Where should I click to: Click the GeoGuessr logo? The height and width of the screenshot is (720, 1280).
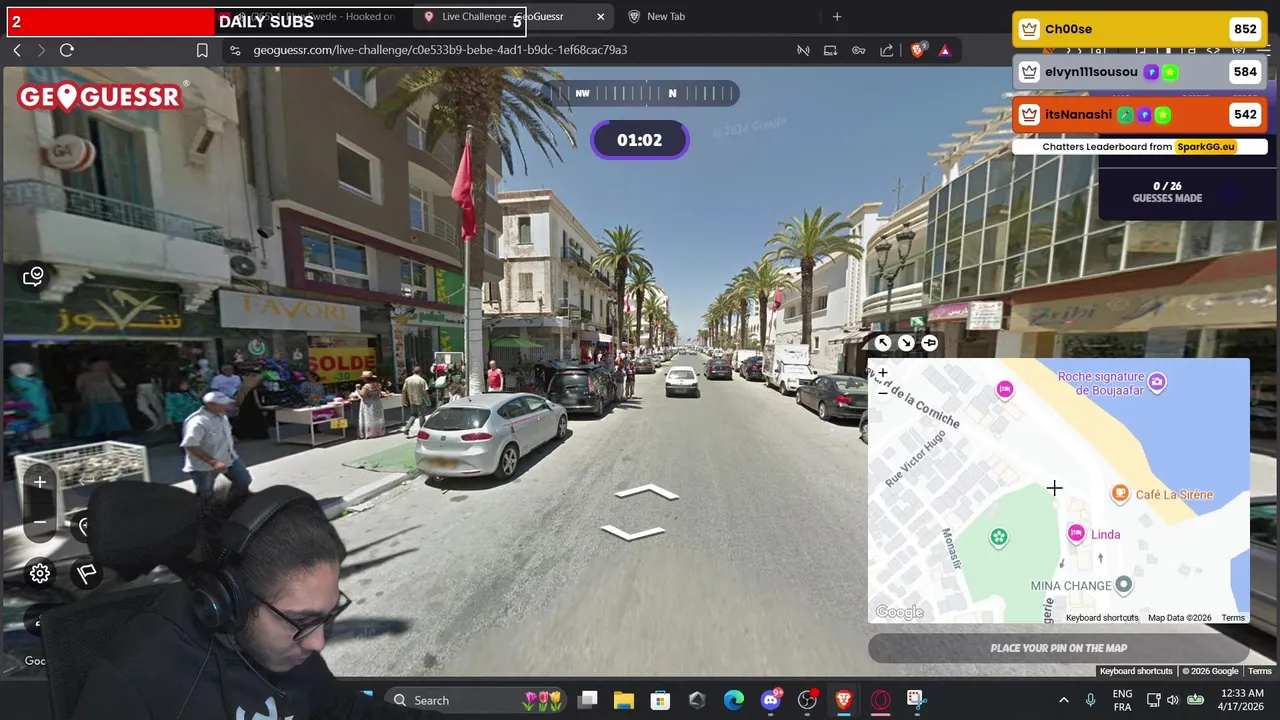pyautogui.click(x=100, y=96)
